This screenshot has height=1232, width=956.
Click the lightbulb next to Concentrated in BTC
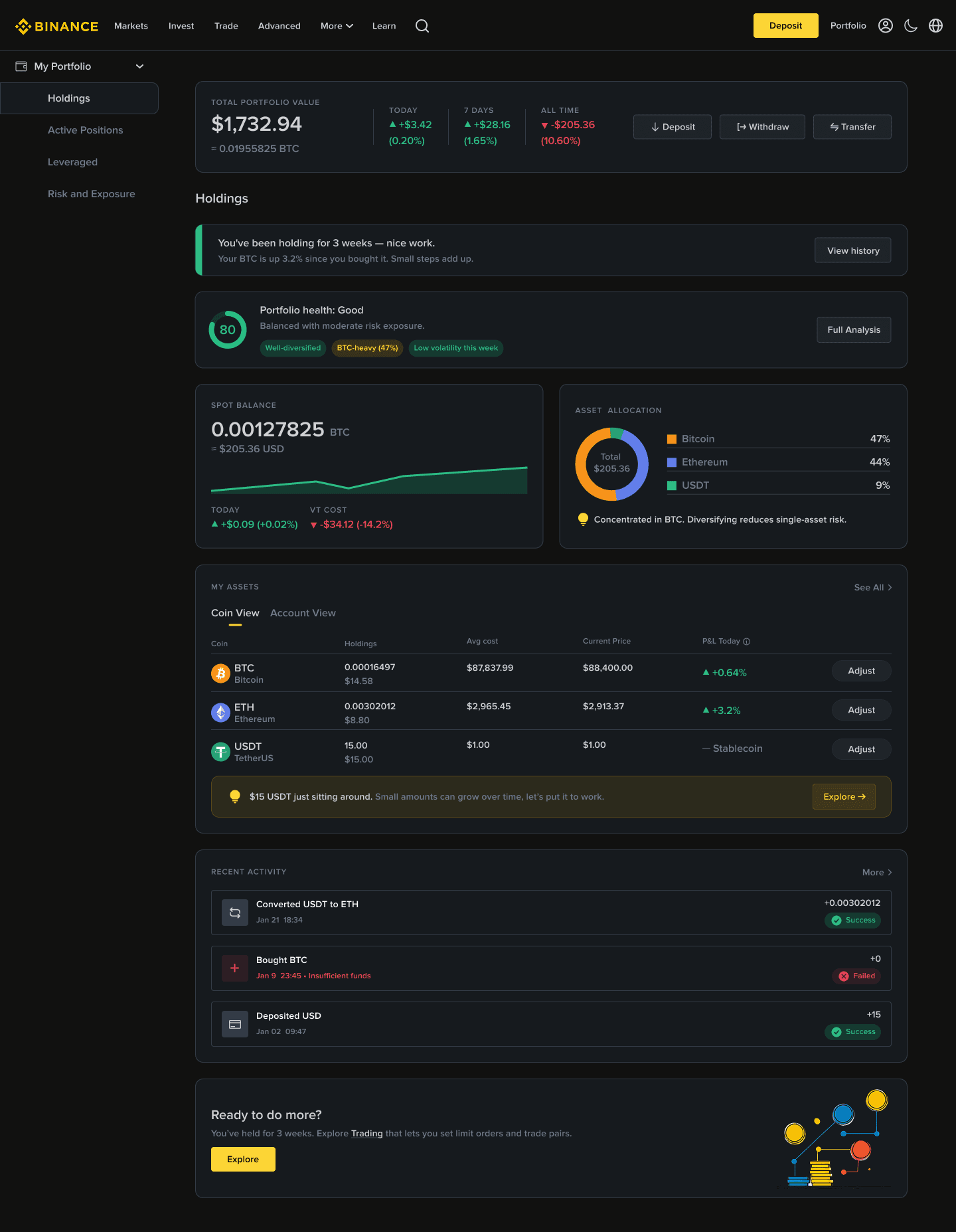[x=583, y=519]
